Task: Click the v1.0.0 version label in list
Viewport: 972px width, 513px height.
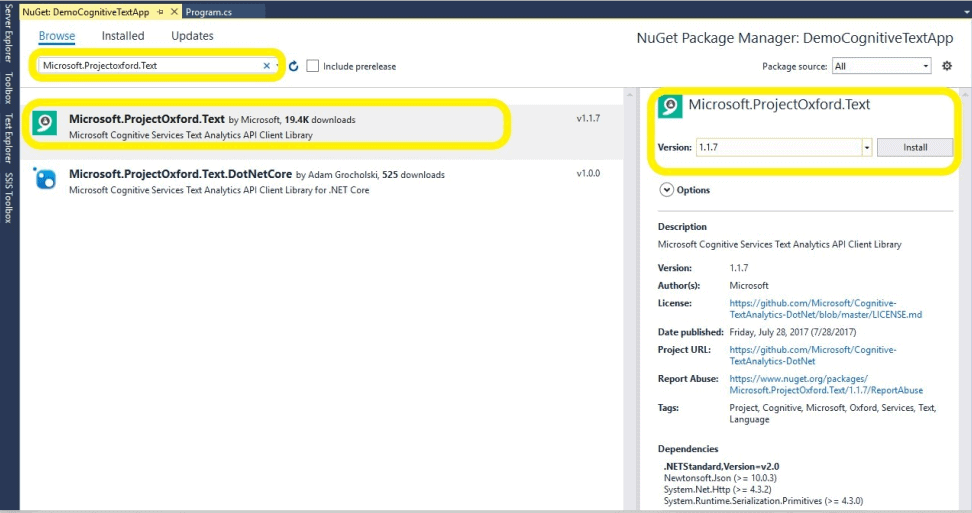Action: click(588, 173)
